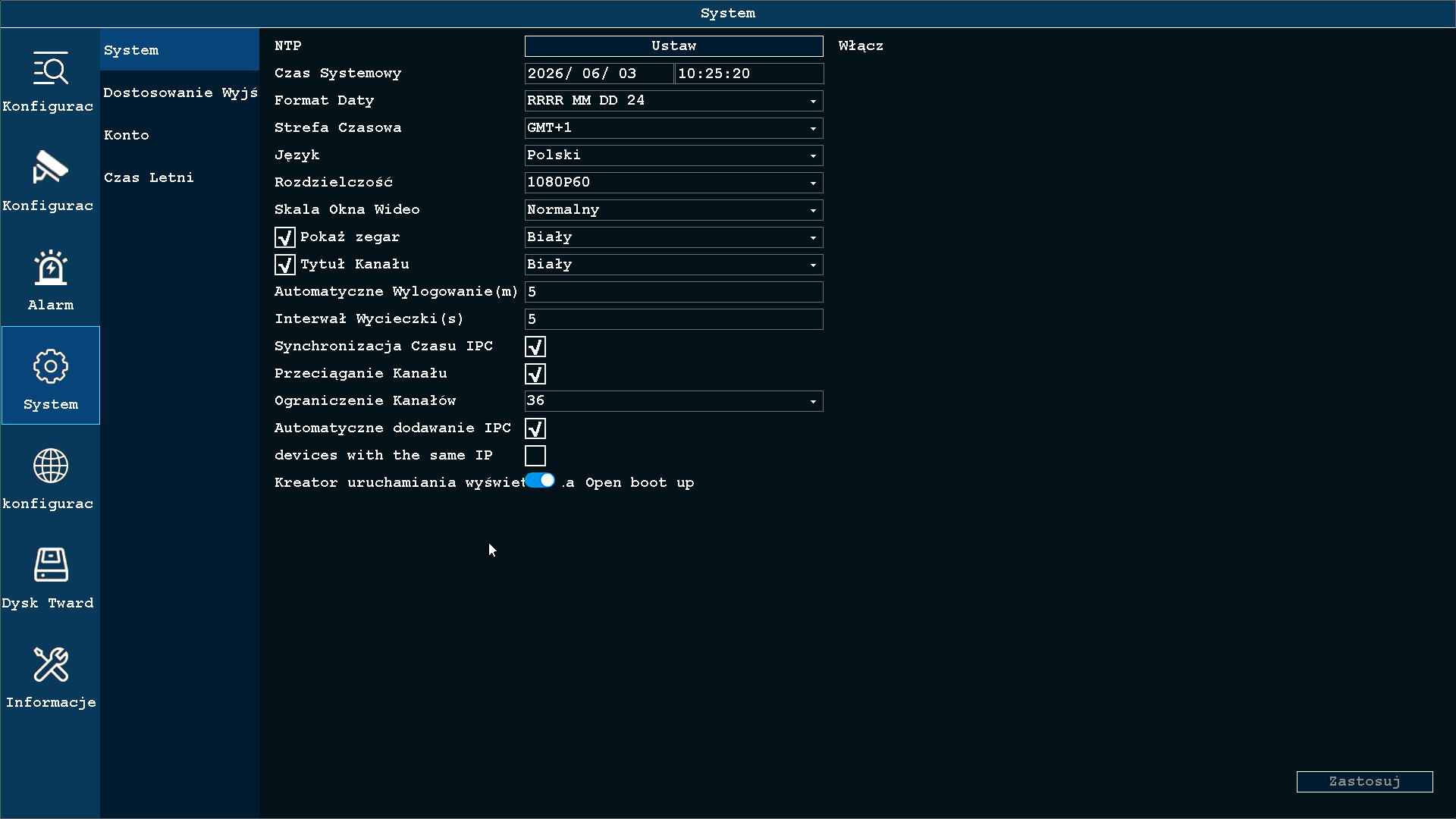
Task: Uncheck Automatyczne dodawanie IPC
Action: [x=535, y=428]
